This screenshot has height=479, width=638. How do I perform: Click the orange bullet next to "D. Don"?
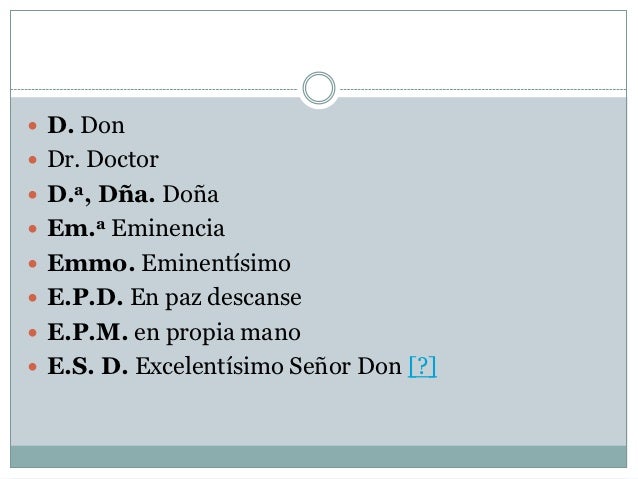coord(33,126)
